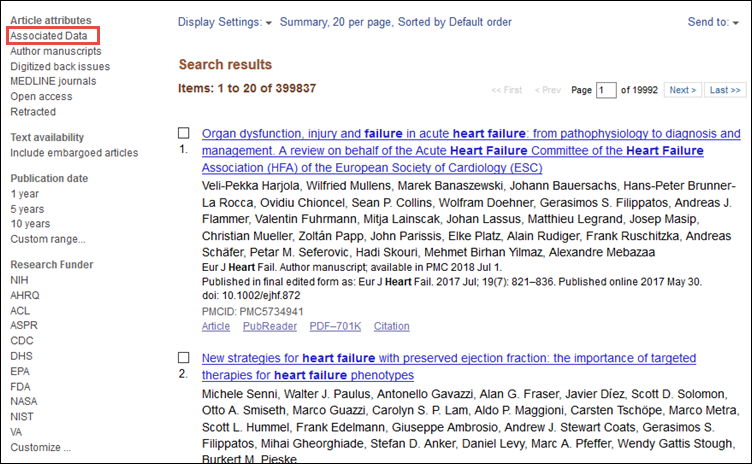Select Include embargoed articles filter
752x464 pixels.
[x=74, y=153]
